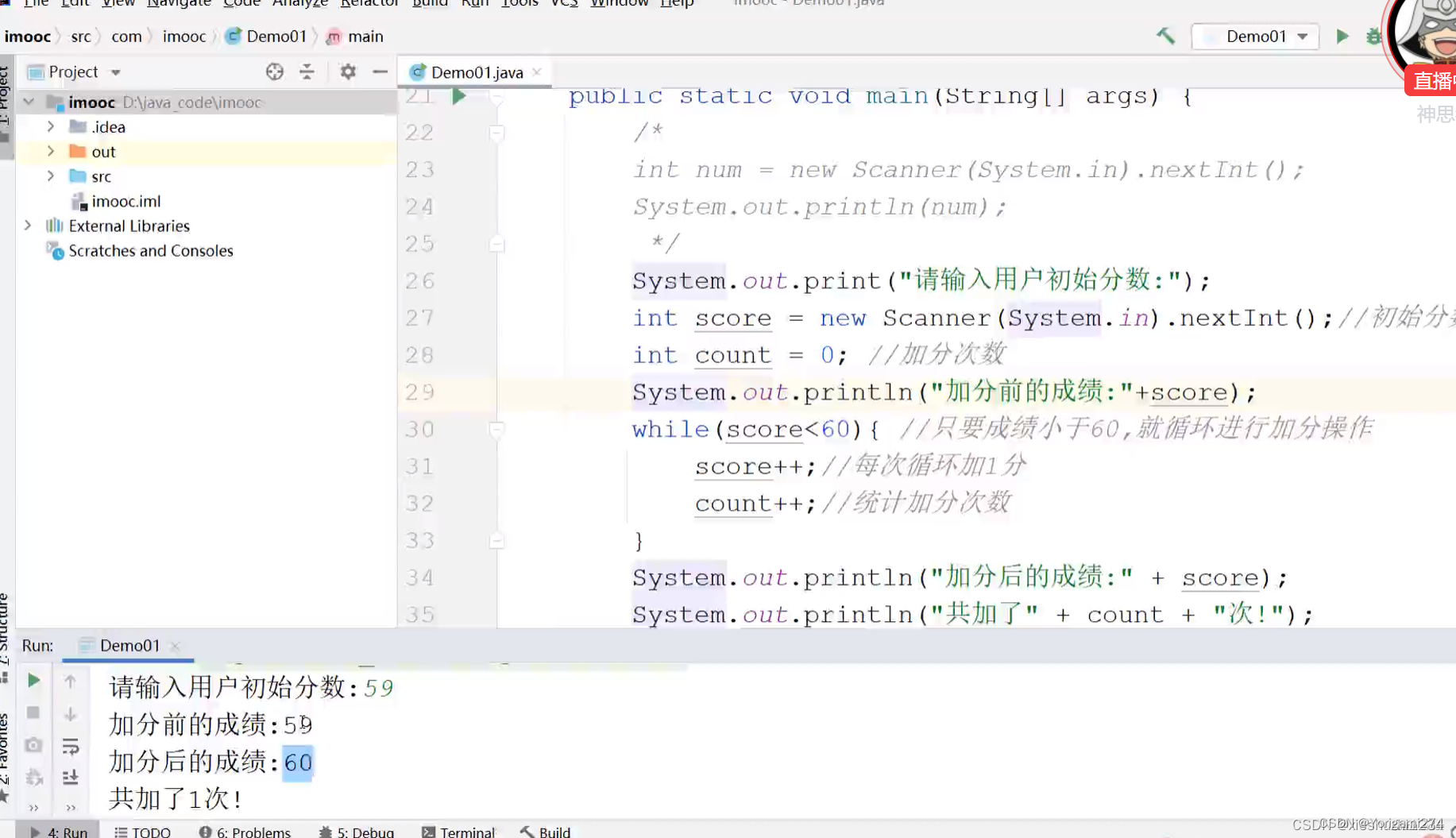Click the highlighted 60 in console output

[298, 763]
